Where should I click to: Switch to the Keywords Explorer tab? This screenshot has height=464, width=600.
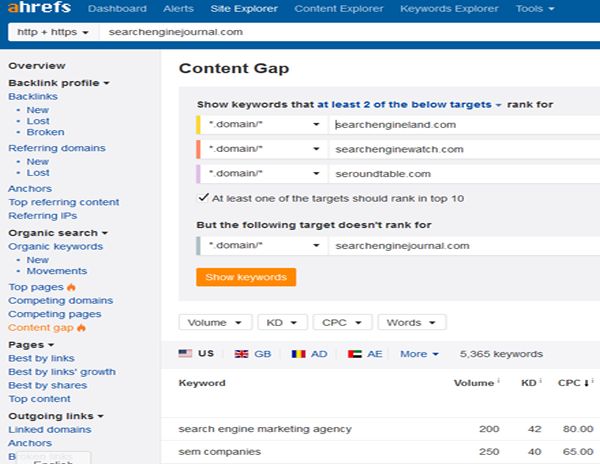[x=447, y=10]
